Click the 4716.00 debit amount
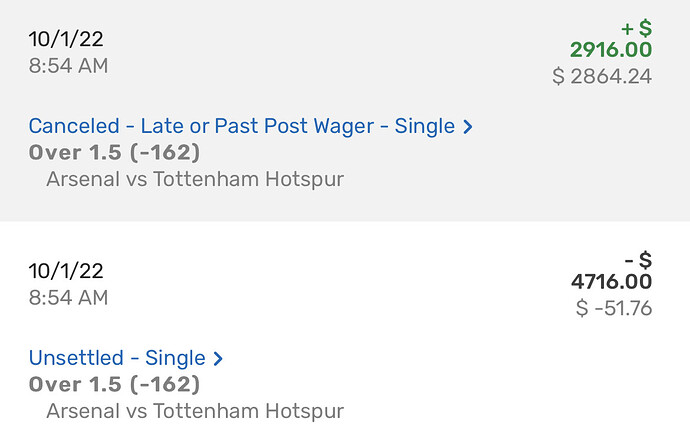This screenshot has width=690, height=431. pos(610,282)
